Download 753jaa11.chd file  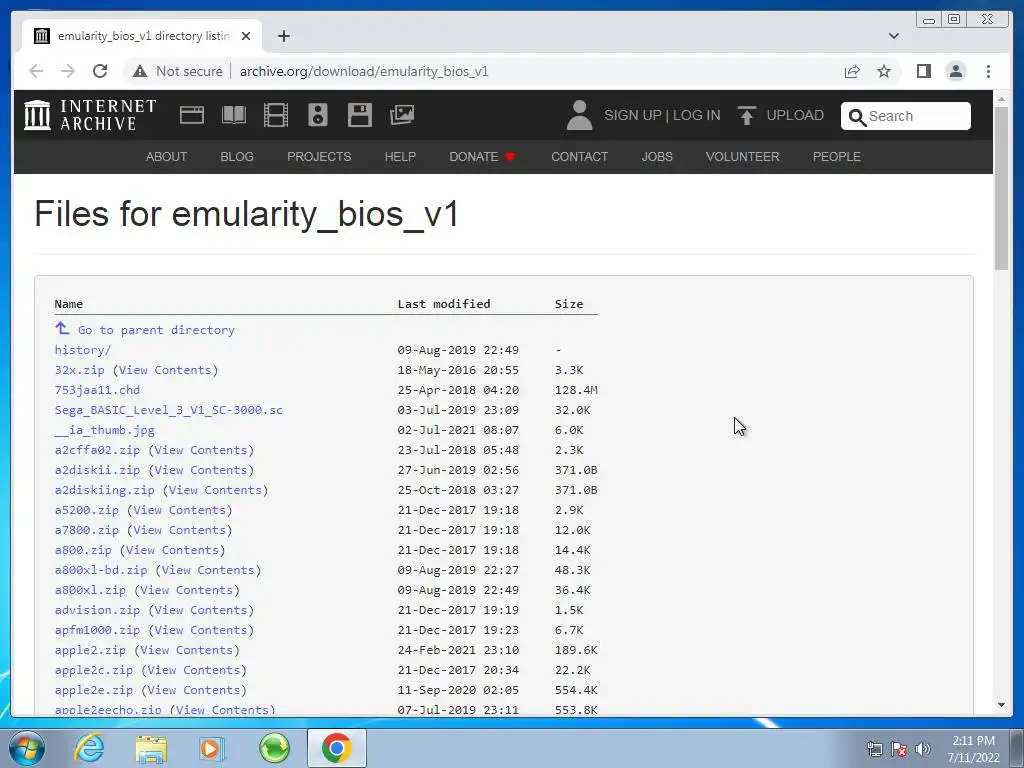tap(97, 390)
